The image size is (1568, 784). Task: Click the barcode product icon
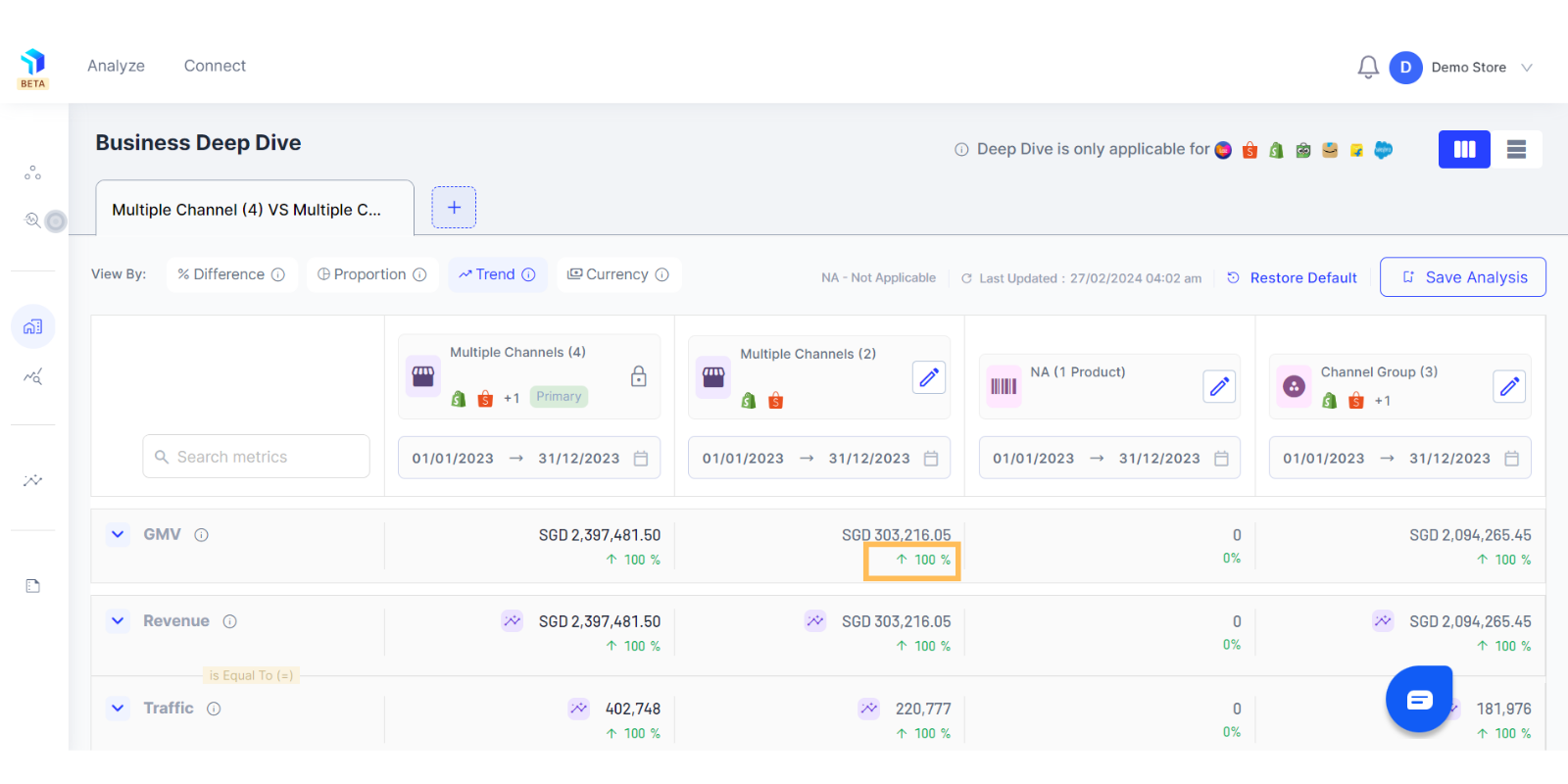pyautogui.click(x=1004, y=386)
